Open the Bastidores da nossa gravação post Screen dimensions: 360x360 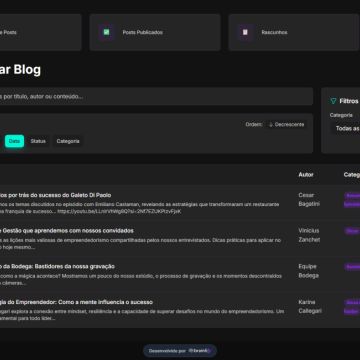[x=57, y=266]
